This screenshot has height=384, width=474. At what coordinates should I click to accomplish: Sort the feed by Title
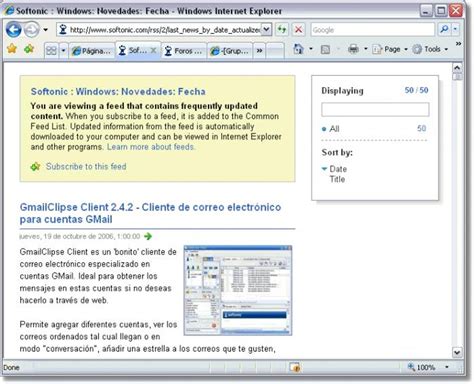(337, 179)
